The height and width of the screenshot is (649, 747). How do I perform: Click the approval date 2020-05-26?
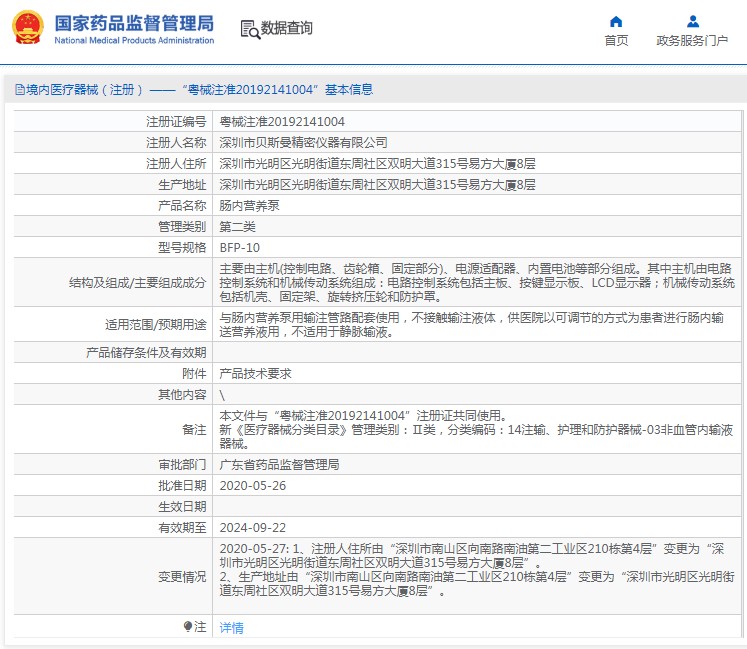(x=252, y=486)
